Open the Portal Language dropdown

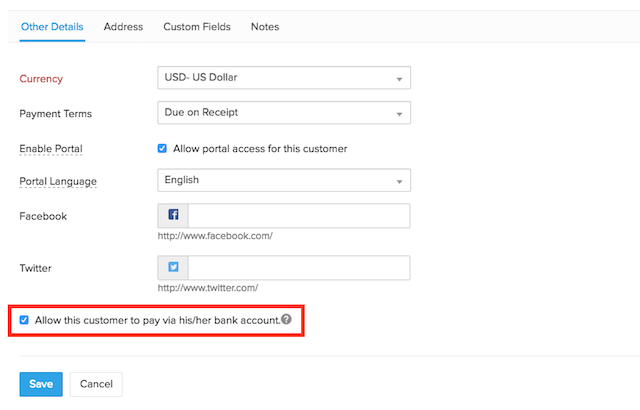[284, 181]
